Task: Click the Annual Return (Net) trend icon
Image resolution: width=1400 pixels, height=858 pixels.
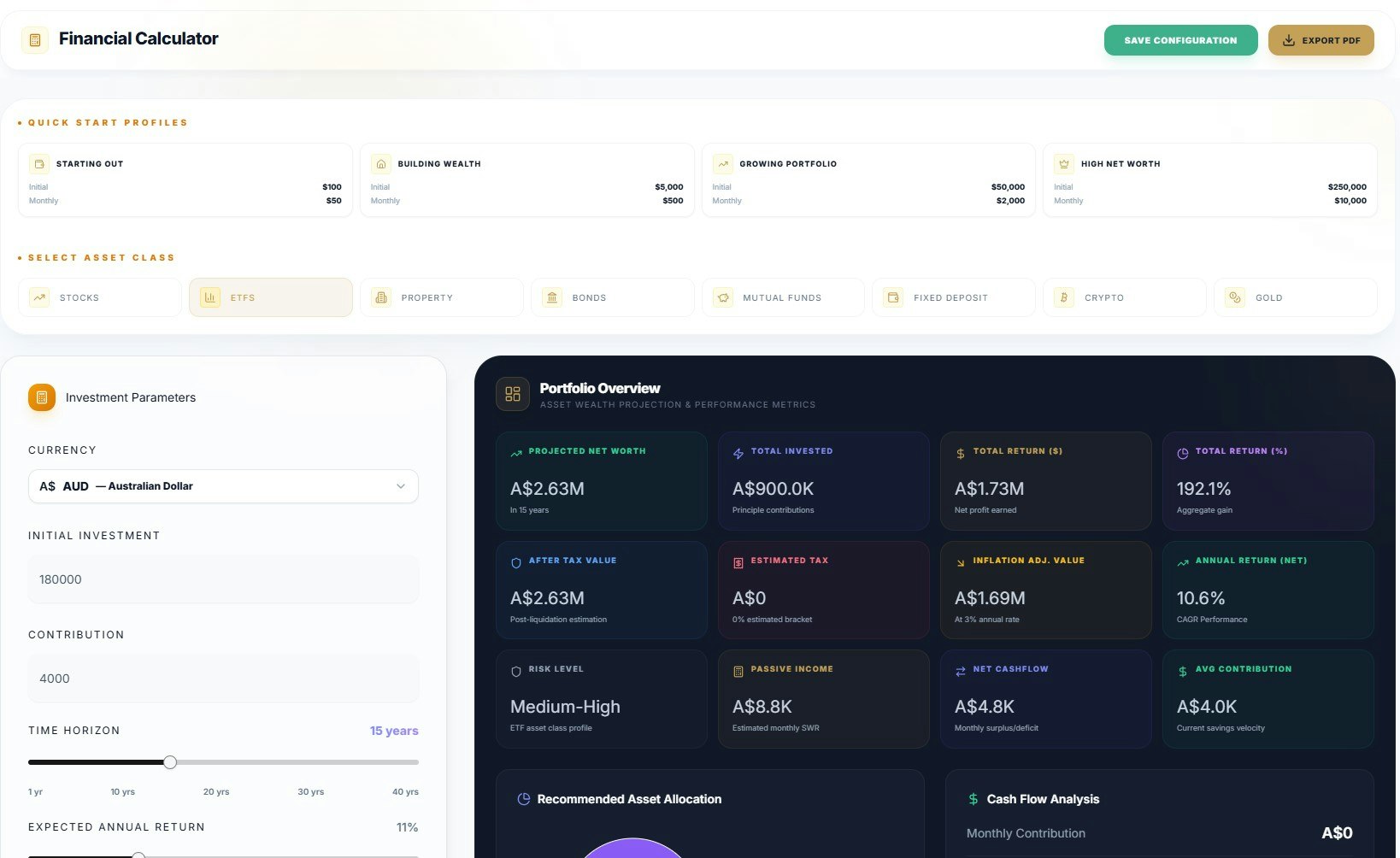Action: 1183,563
